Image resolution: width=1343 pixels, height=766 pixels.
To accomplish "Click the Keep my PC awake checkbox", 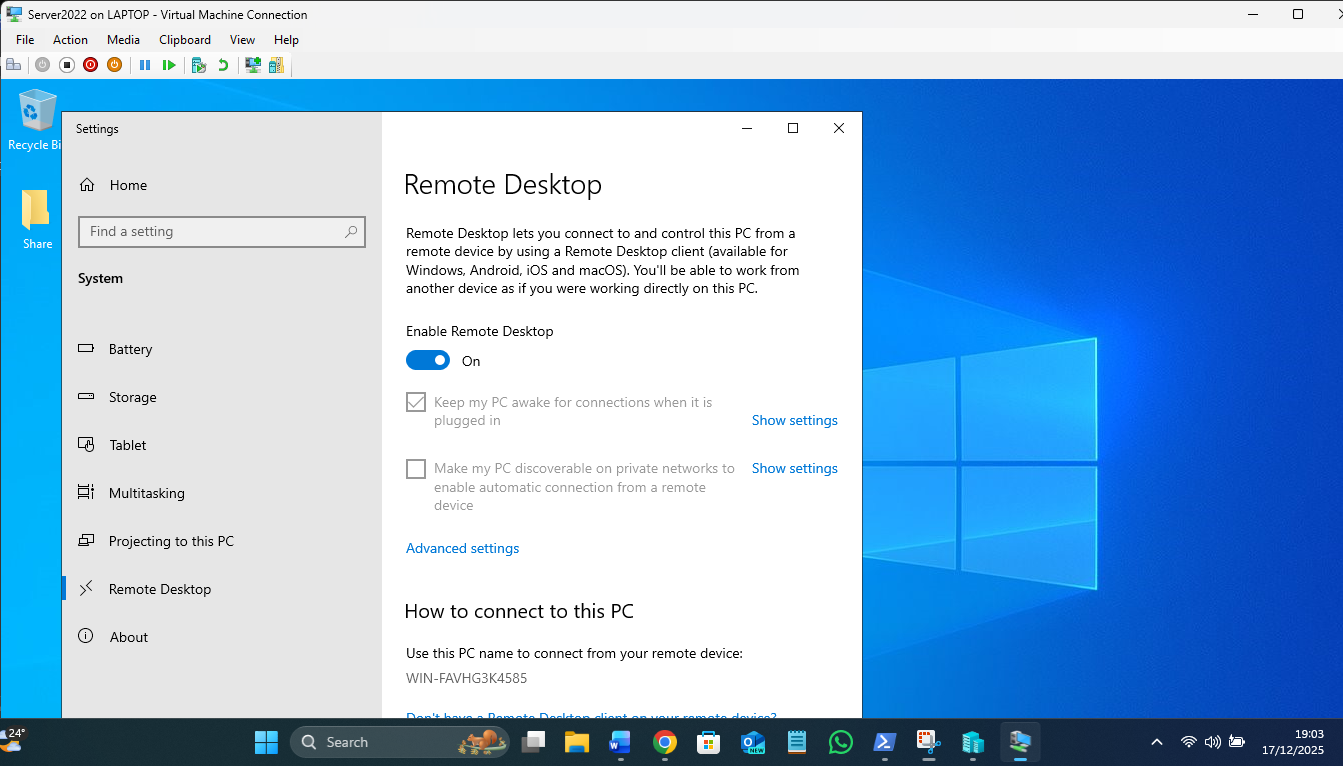I will click(416, 403).
